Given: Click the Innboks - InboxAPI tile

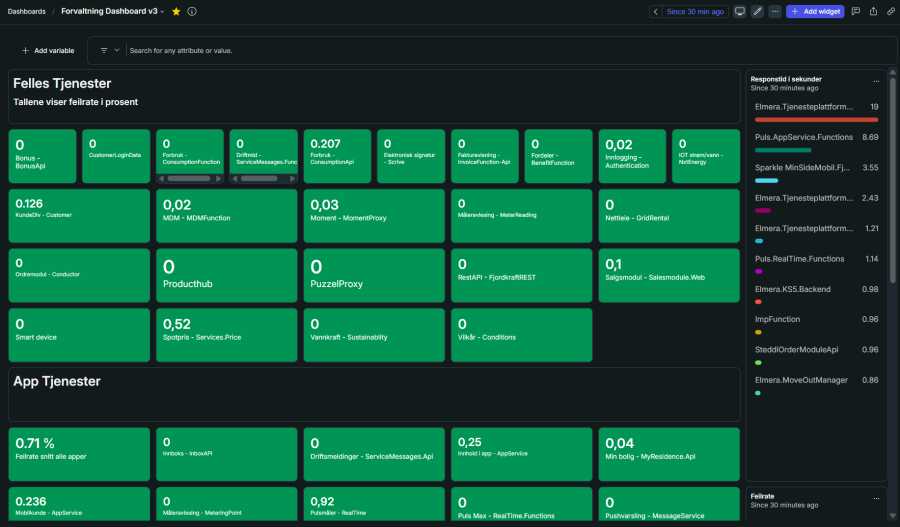Looking at the screenshot, I should pyautogui.click(x=227, y=454).
